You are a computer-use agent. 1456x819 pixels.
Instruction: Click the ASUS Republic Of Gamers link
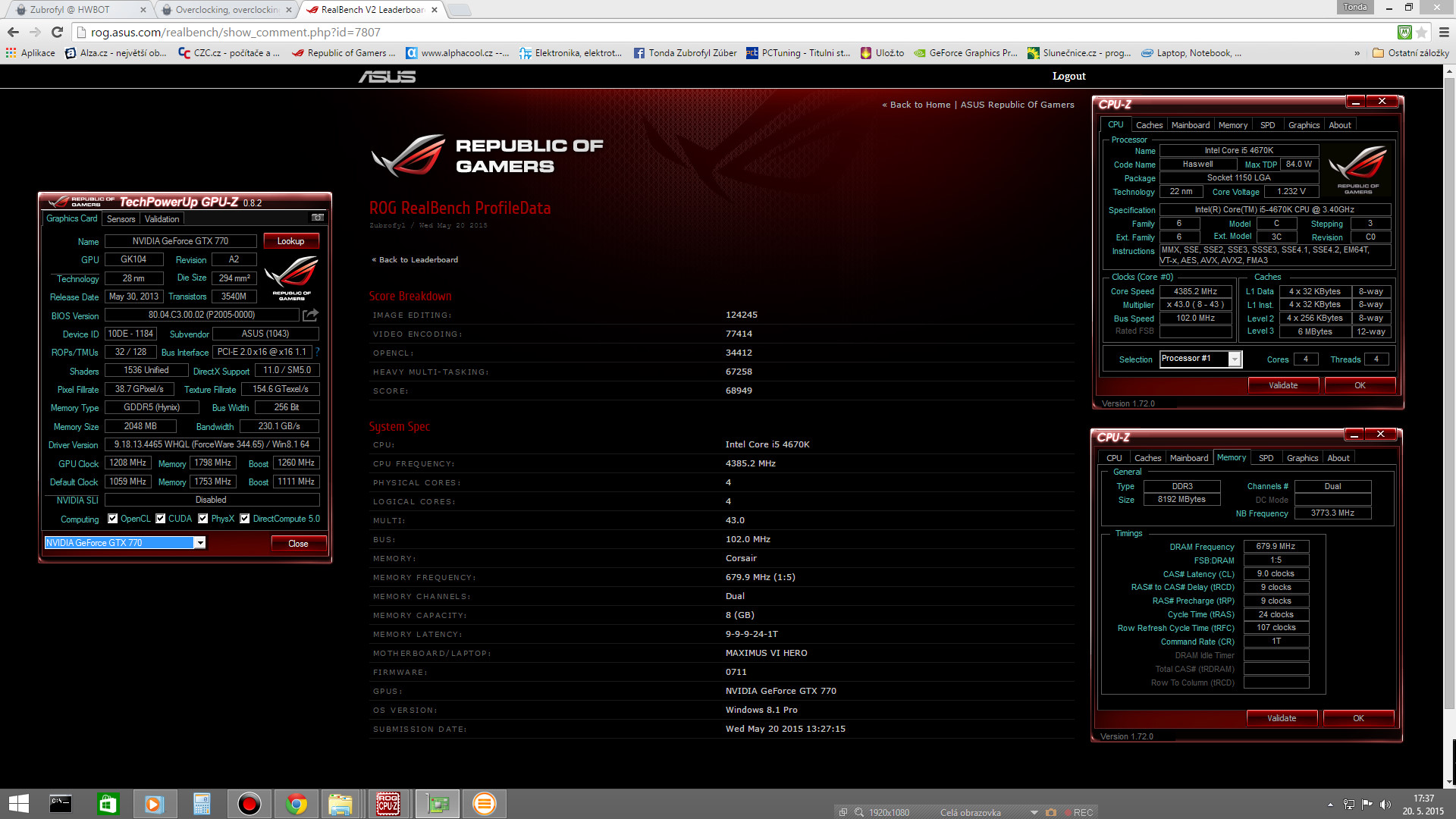coord(1017,105)
